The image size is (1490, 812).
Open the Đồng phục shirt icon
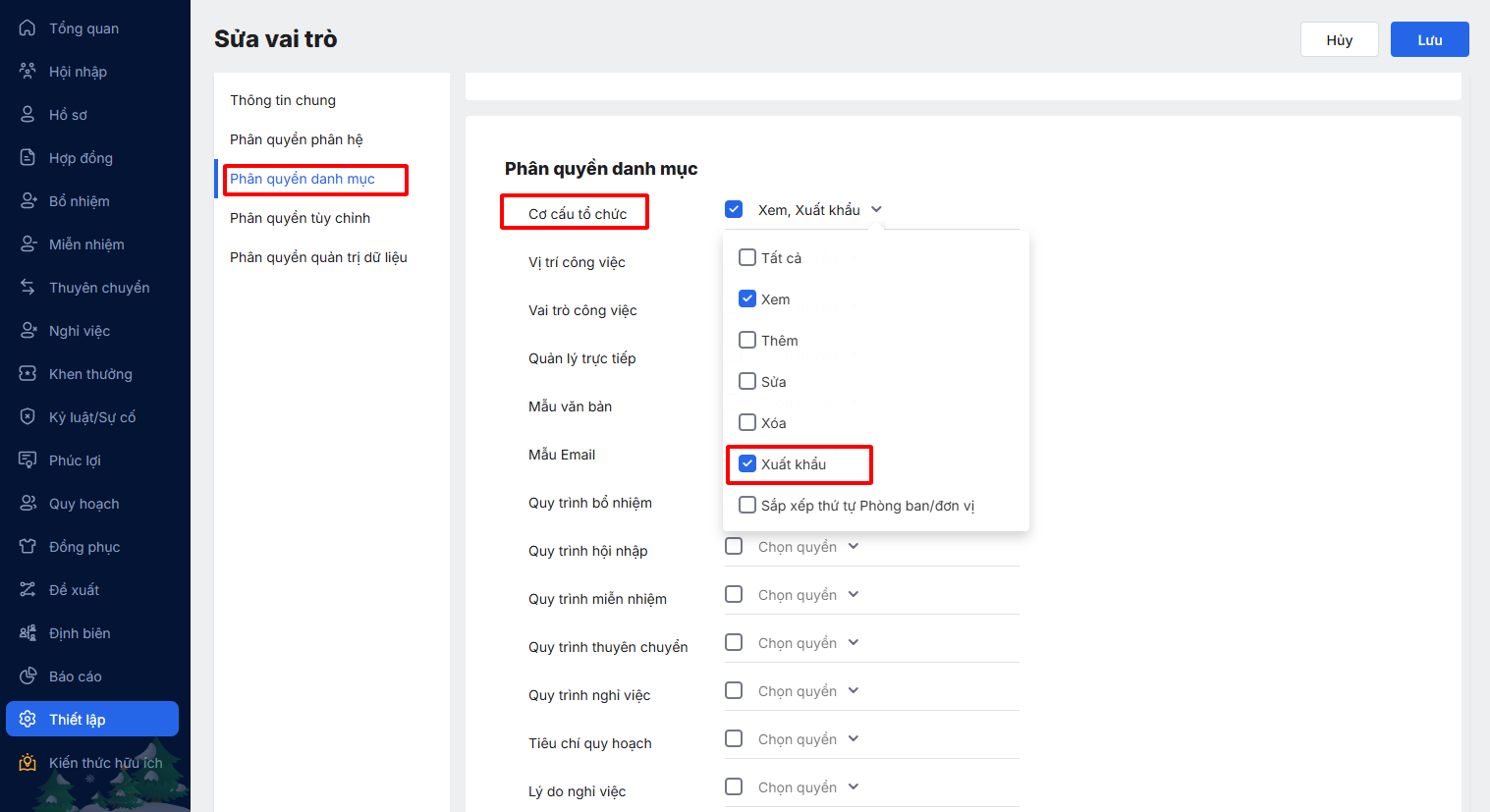(28, 547)
